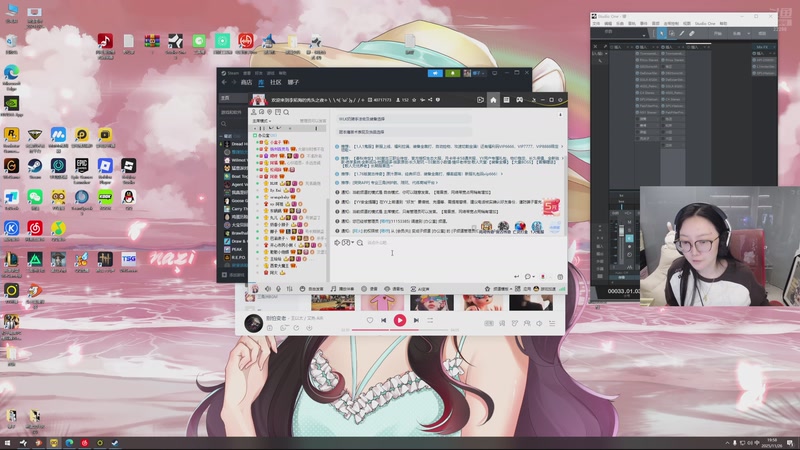The height and width of the screenshot is (450, 800).
Task: Click in the YY chat message input
Action: (x=449, y=258)
